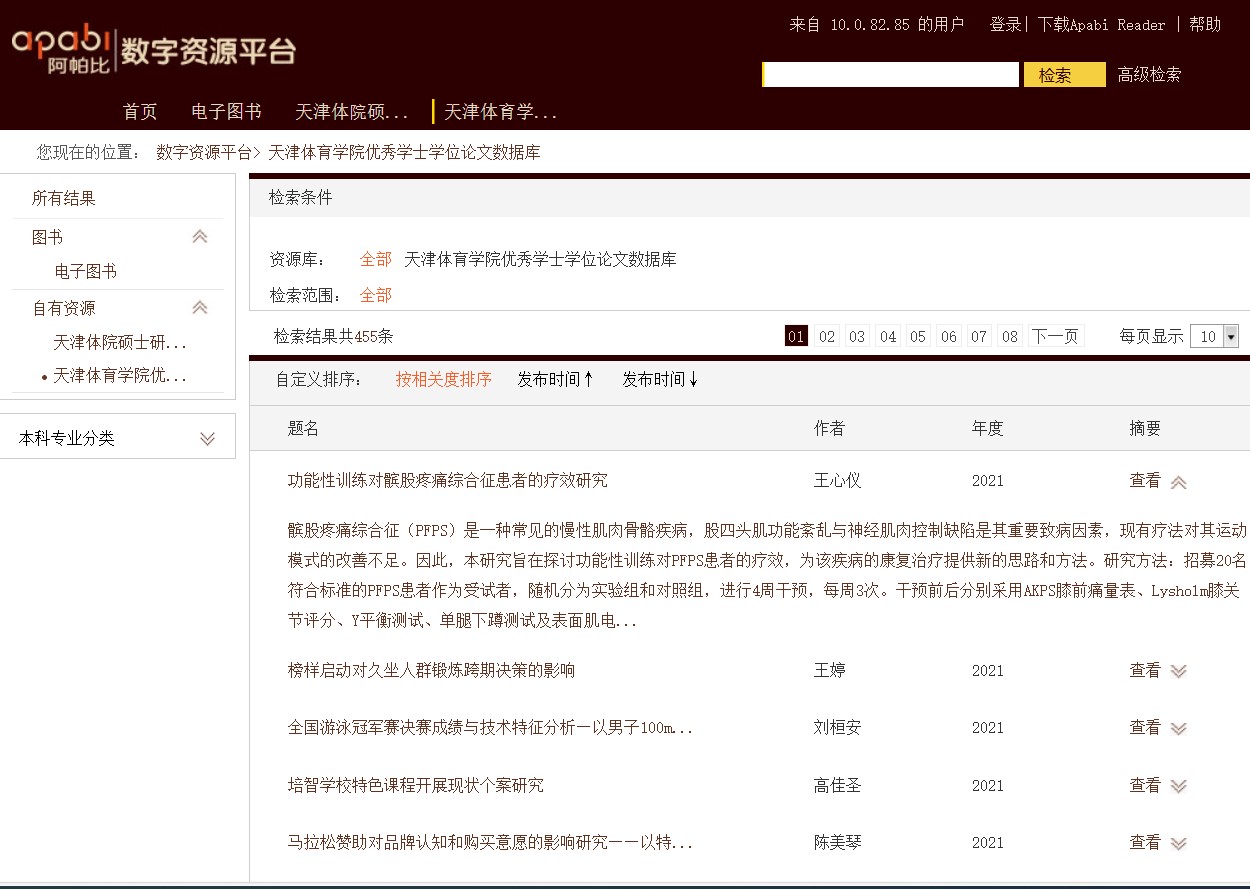Image resolution: width=1250 pixels, height=889 pixels.
Task: Collapse the 自有资源 section chevron
Action: [x=200, y=308]
